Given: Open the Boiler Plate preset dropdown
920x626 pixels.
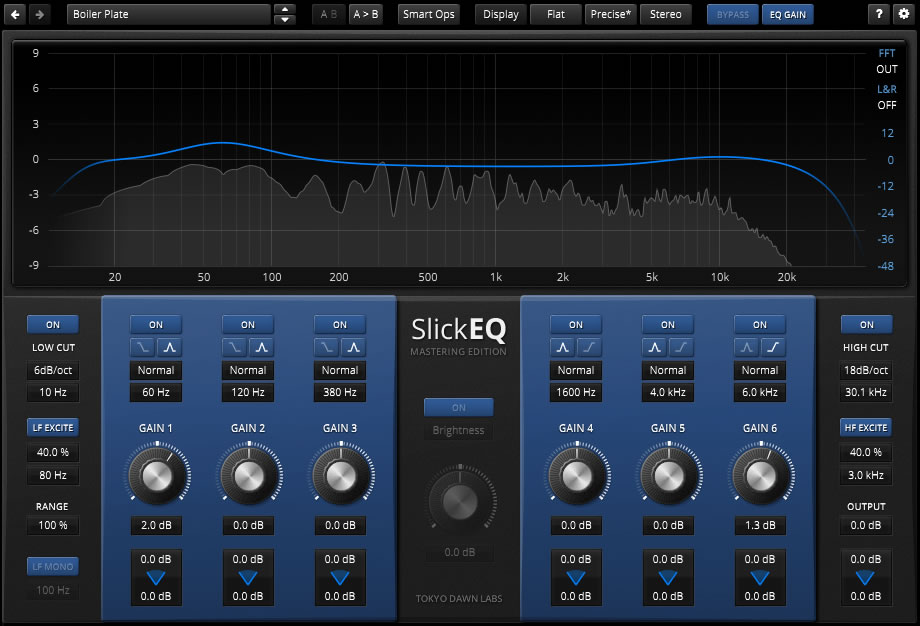Looking at the screenshot, I should pos(169,14).
